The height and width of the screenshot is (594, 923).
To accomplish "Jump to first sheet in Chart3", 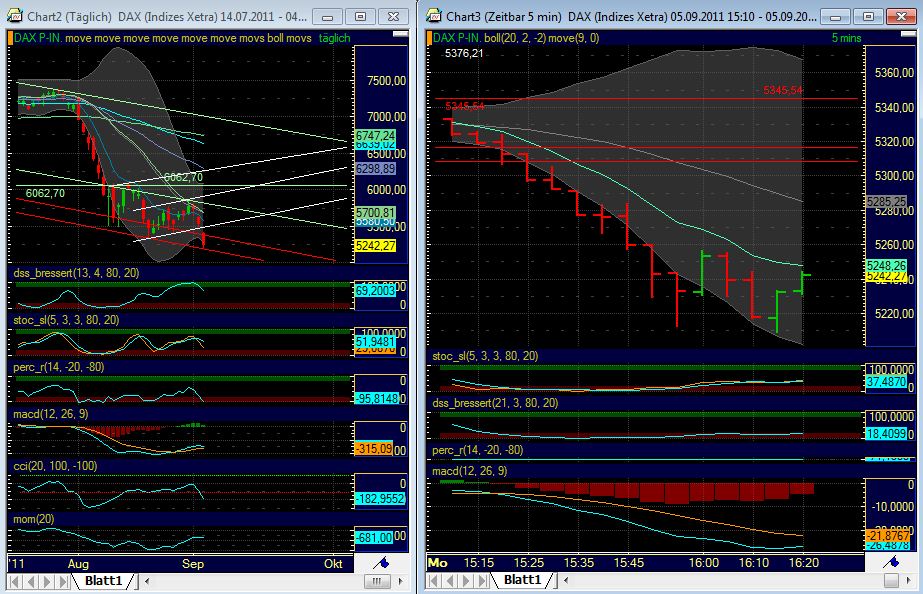I will point(434,581).
